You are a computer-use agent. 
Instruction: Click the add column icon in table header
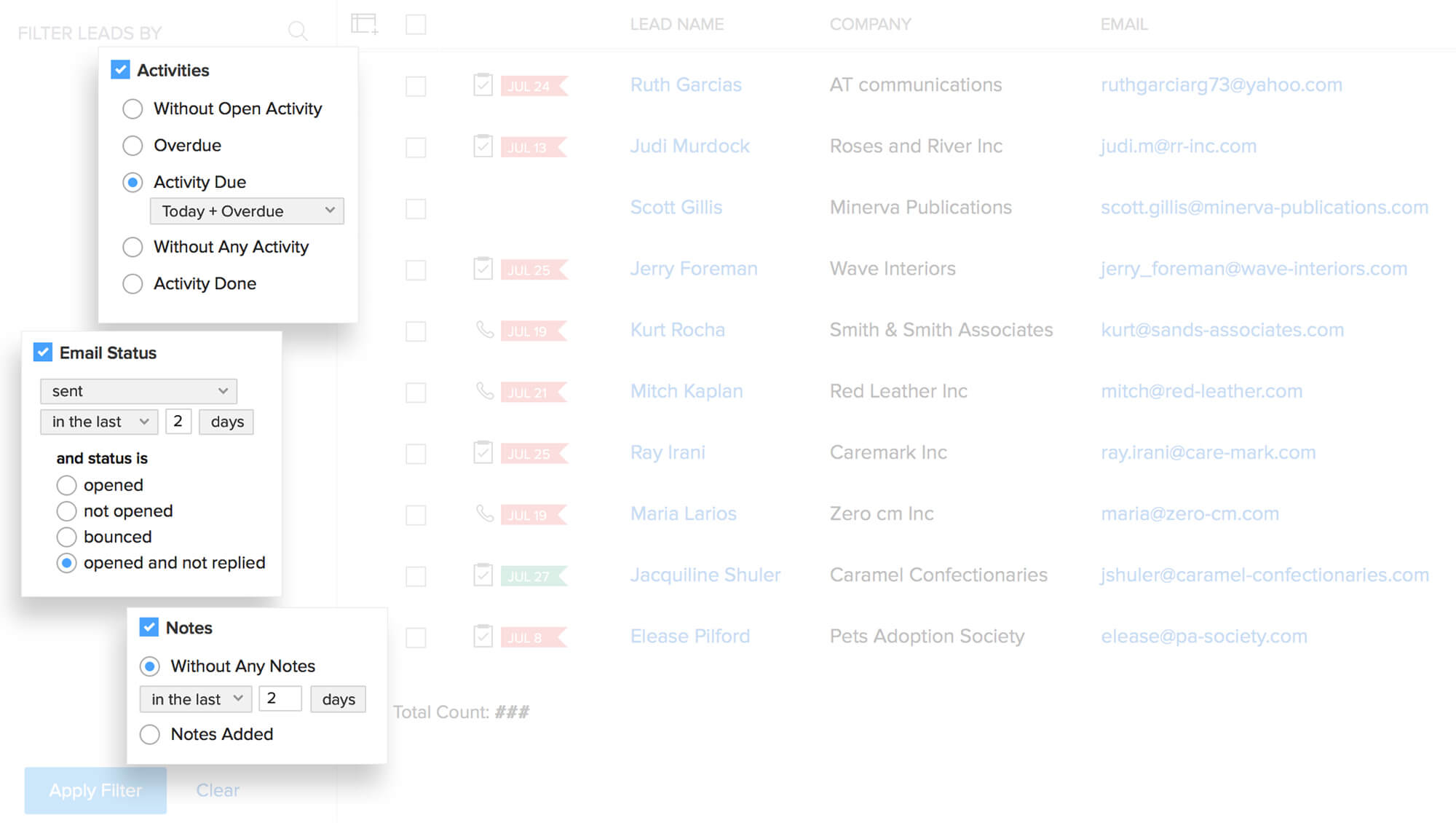(364, 24)
